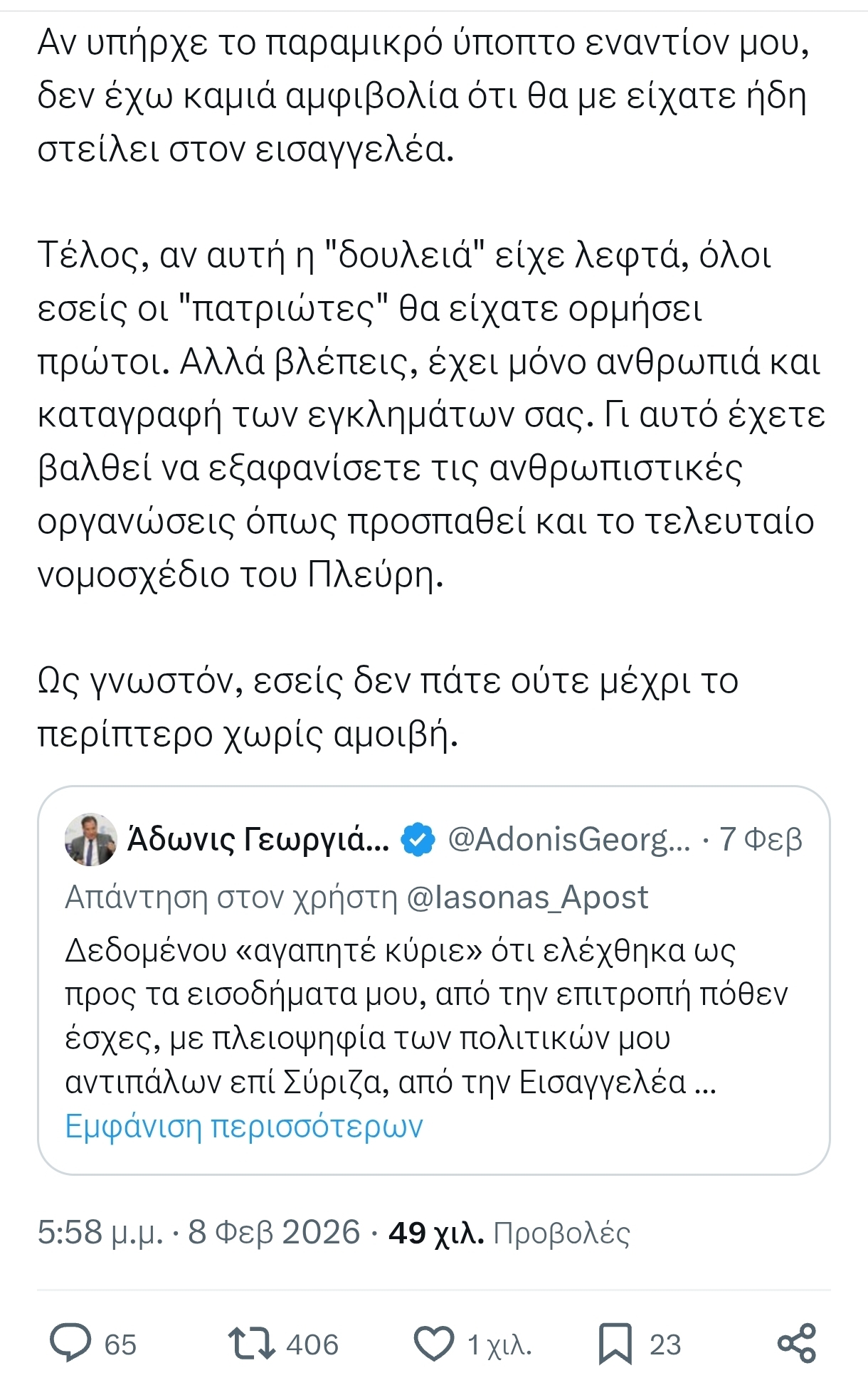Image resolution: width=868 pixels, height=1400 pixels.
Task: Click the Άδωνις Γεωργιά... display name
Action: tap(258, 840)
